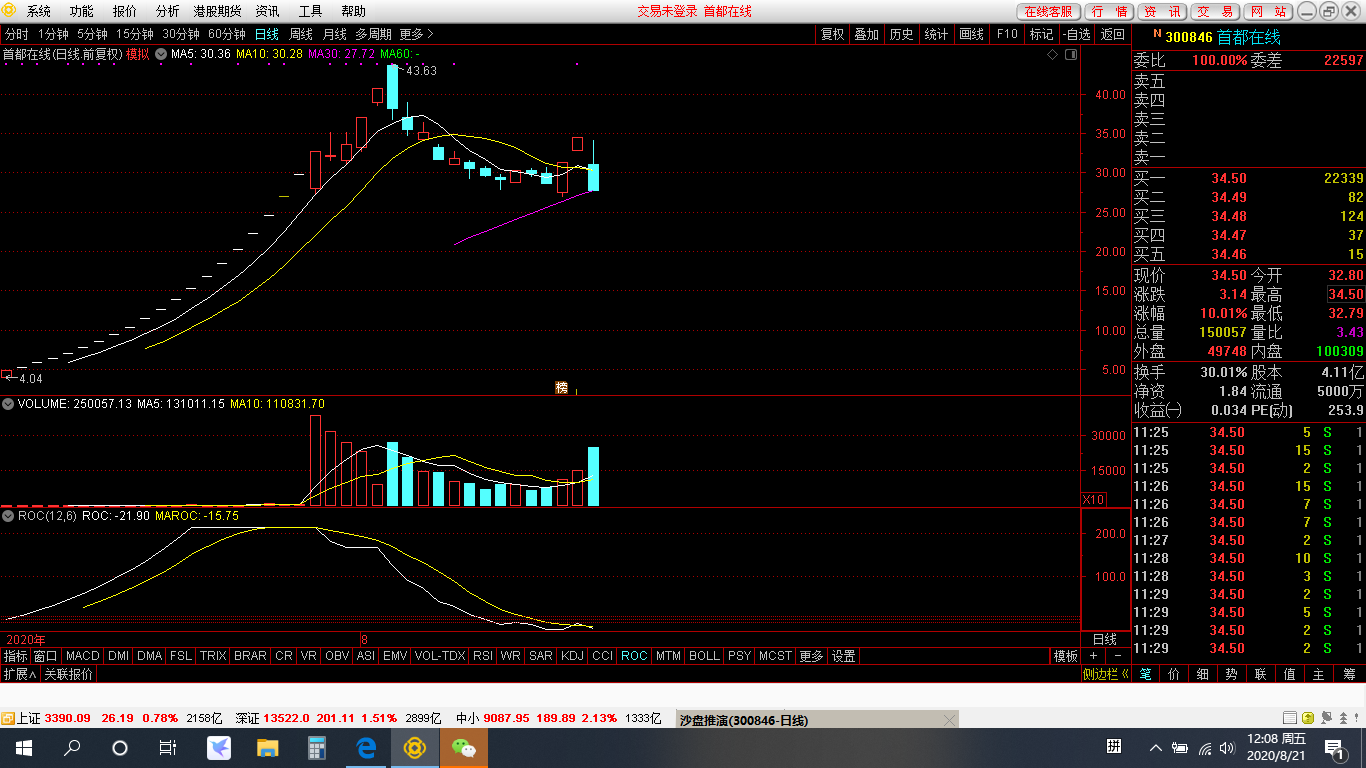Click the 网站 button
The image size is (1366, 768).
click(1268, 12)
